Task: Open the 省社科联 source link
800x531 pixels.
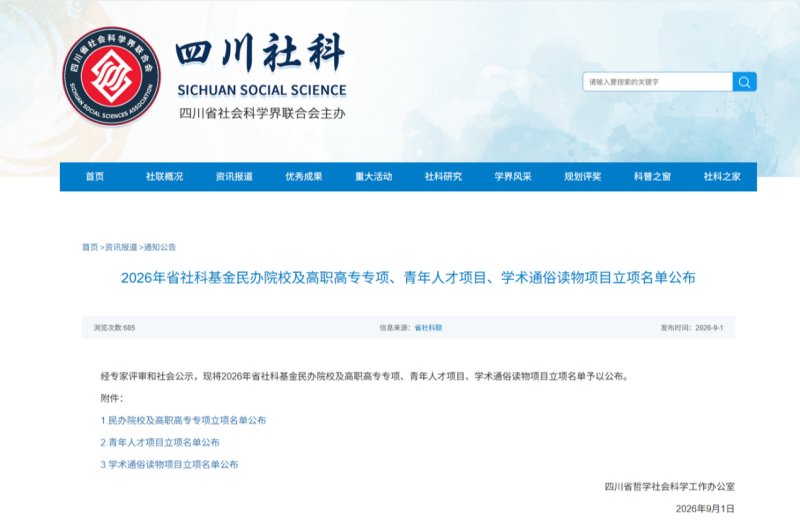Action: click(x=428, y=328)
